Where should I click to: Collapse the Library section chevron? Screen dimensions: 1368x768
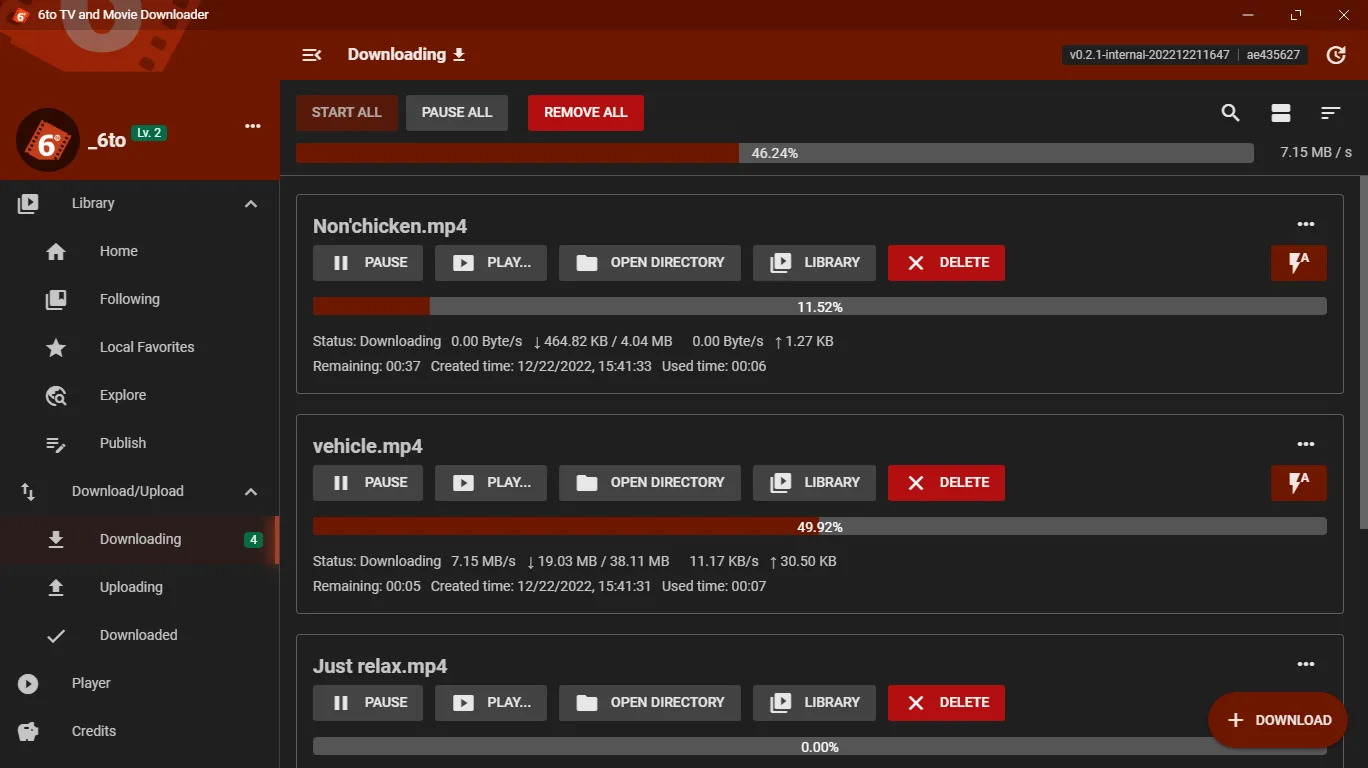click(251, 204)
